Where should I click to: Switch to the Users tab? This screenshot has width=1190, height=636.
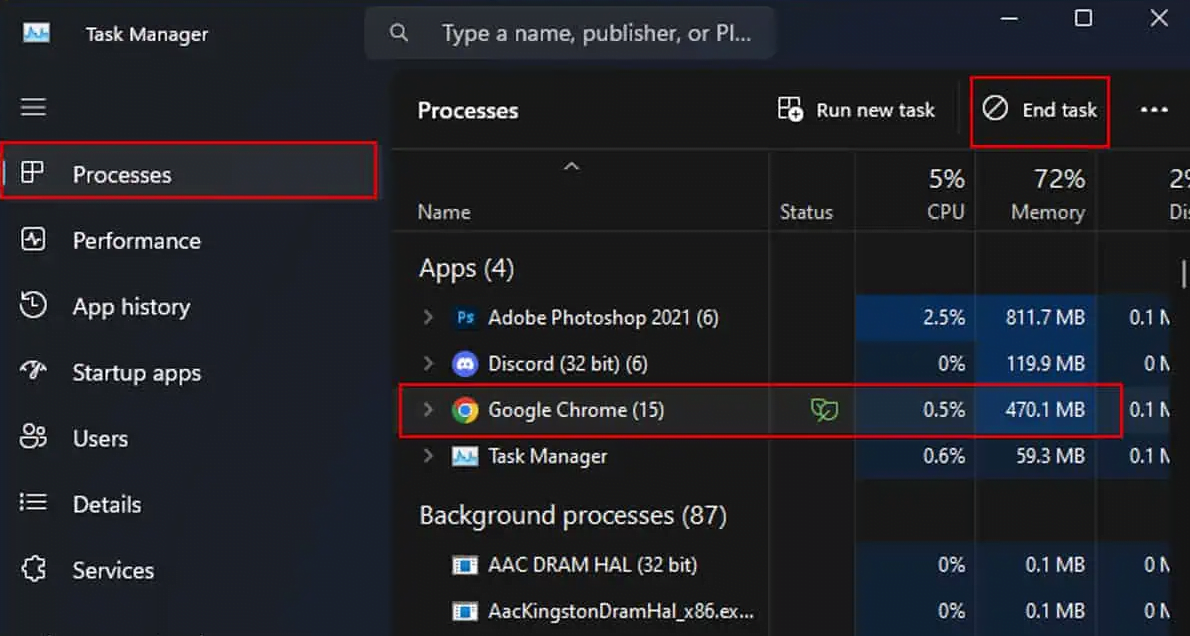pyautogui.click(x=190, y=439)
